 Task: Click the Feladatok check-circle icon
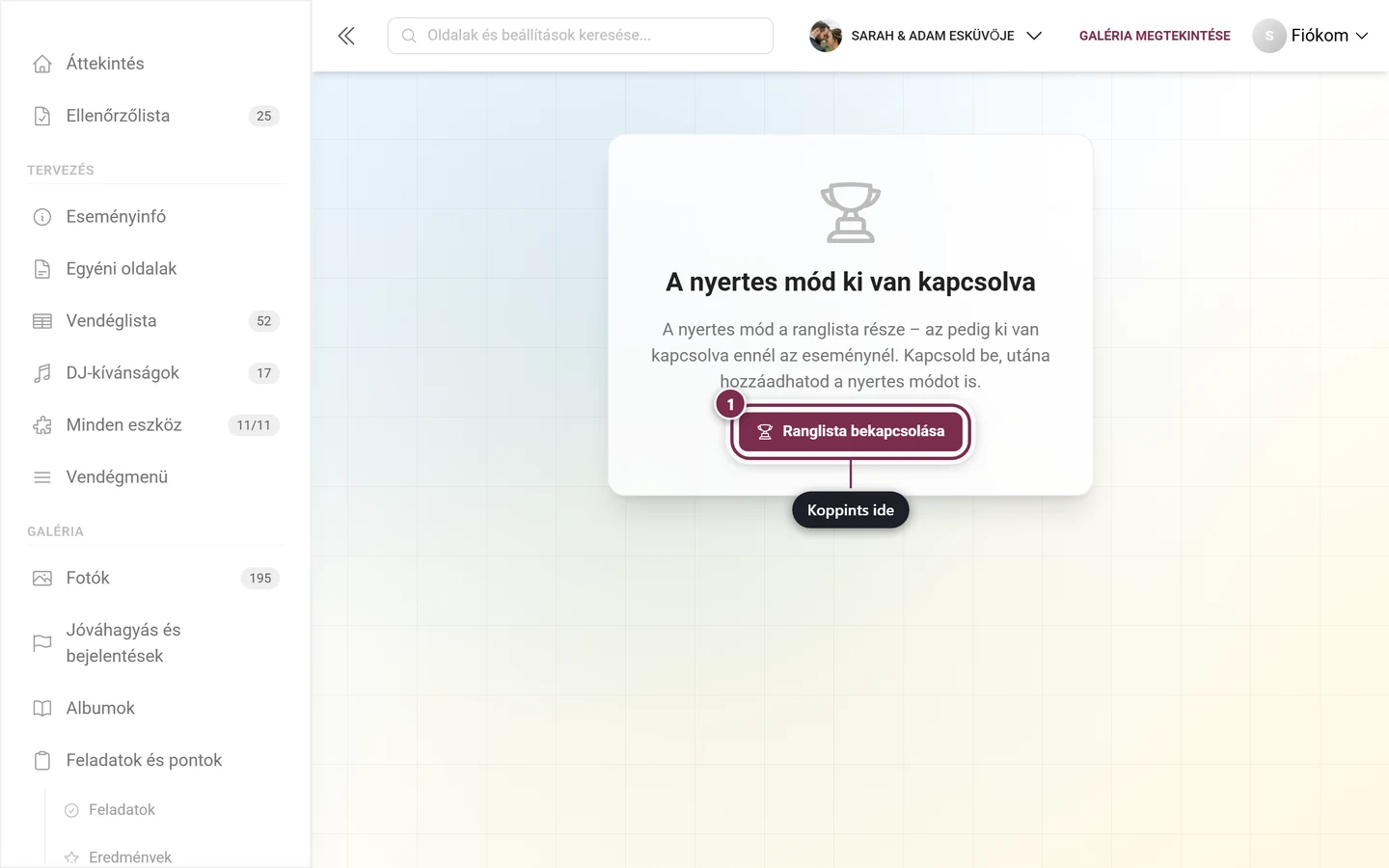(x=71, y=810)
